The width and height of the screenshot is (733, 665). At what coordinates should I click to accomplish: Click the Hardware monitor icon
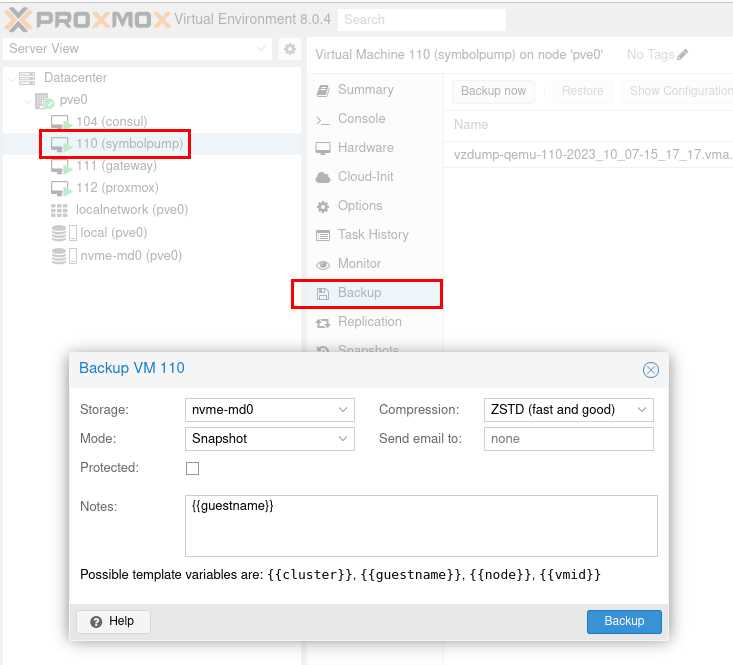pyautogui.click(x=323, y=148)
